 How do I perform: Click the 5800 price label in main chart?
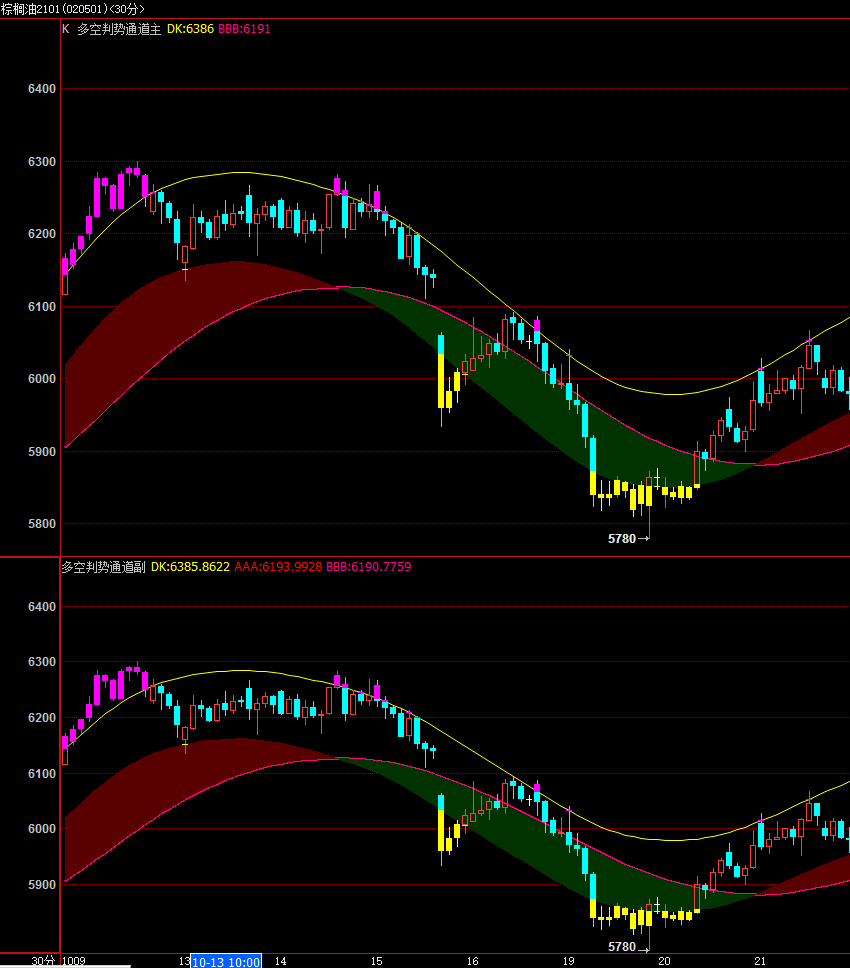42,524
